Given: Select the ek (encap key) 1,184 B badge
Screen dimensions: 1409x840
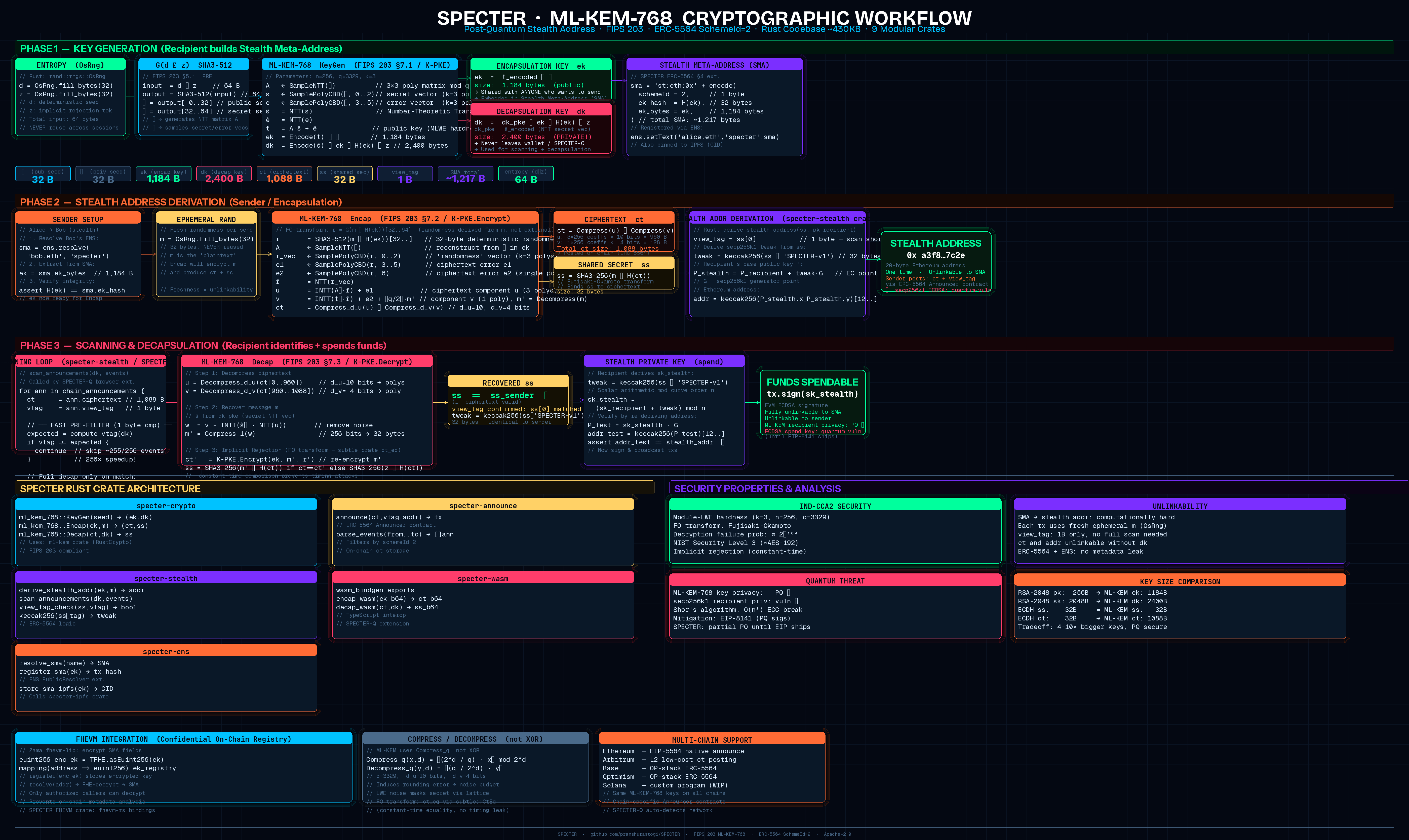Looking at the screenshot, I should tap(164, 174).
